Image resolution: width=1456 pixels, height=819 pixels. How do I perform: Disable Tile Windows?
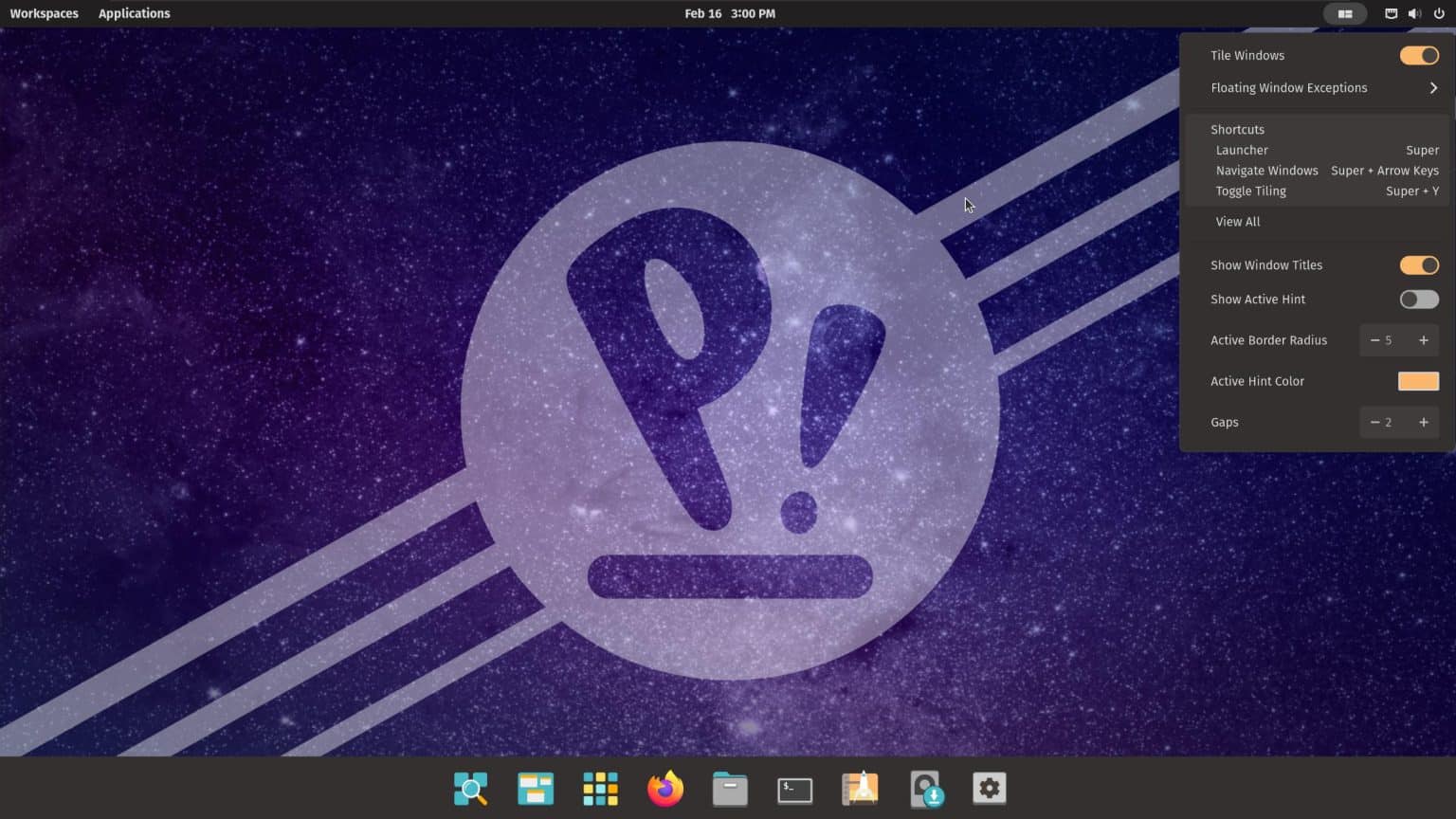tap(1418, 55)
